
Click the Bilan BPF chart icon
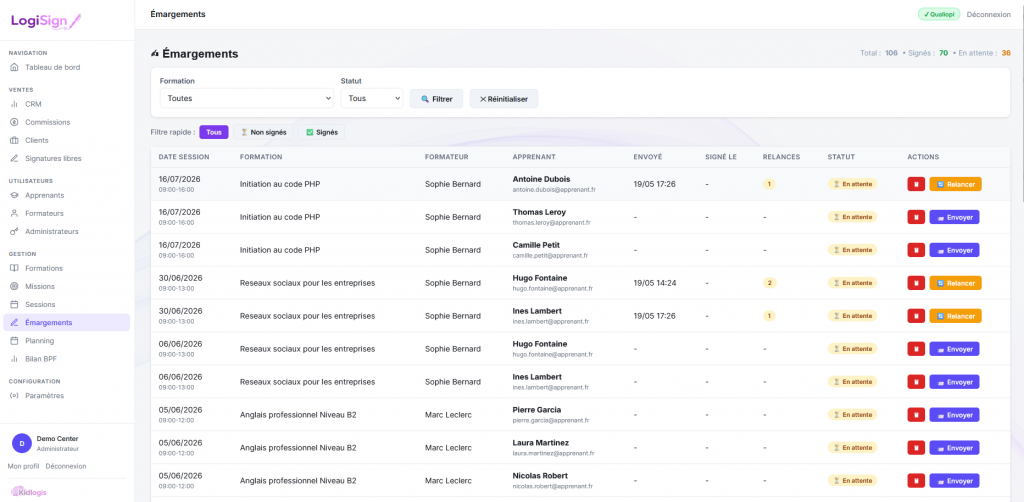point(14,359)
